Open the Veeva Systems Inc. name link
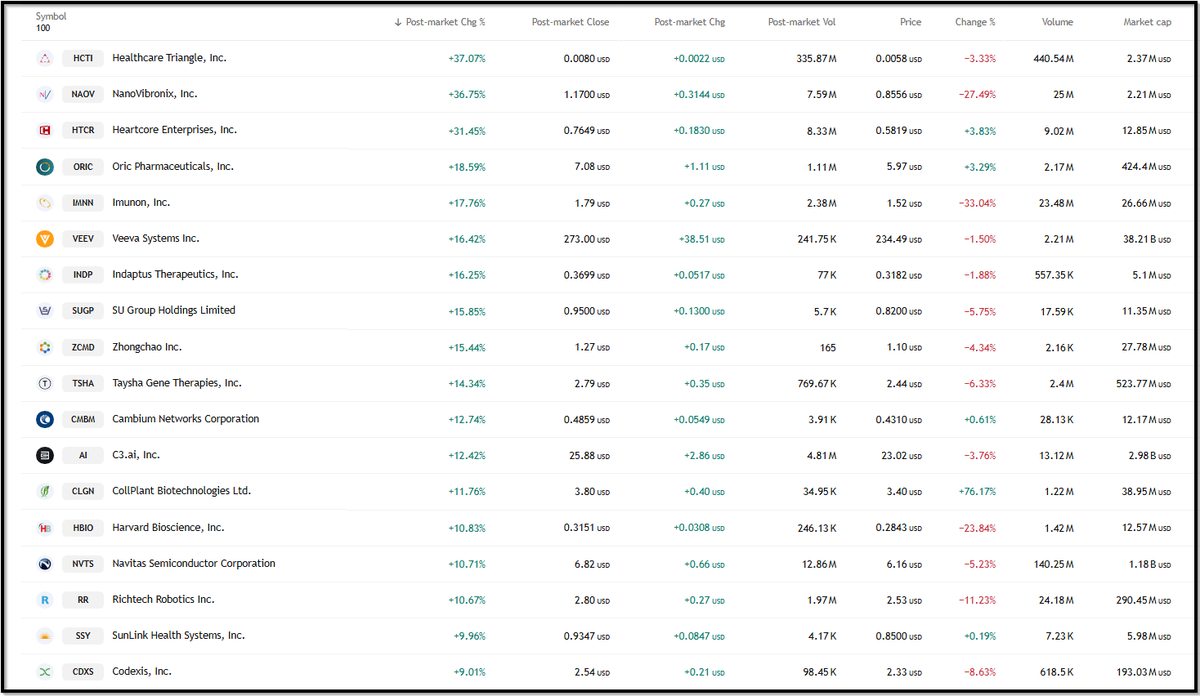 [x=156, y=239]
